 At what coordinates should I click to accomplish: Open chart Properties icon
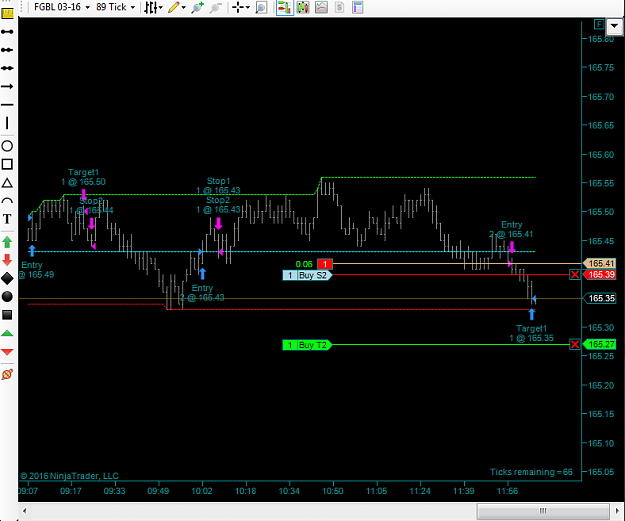[x=358, y=7]
